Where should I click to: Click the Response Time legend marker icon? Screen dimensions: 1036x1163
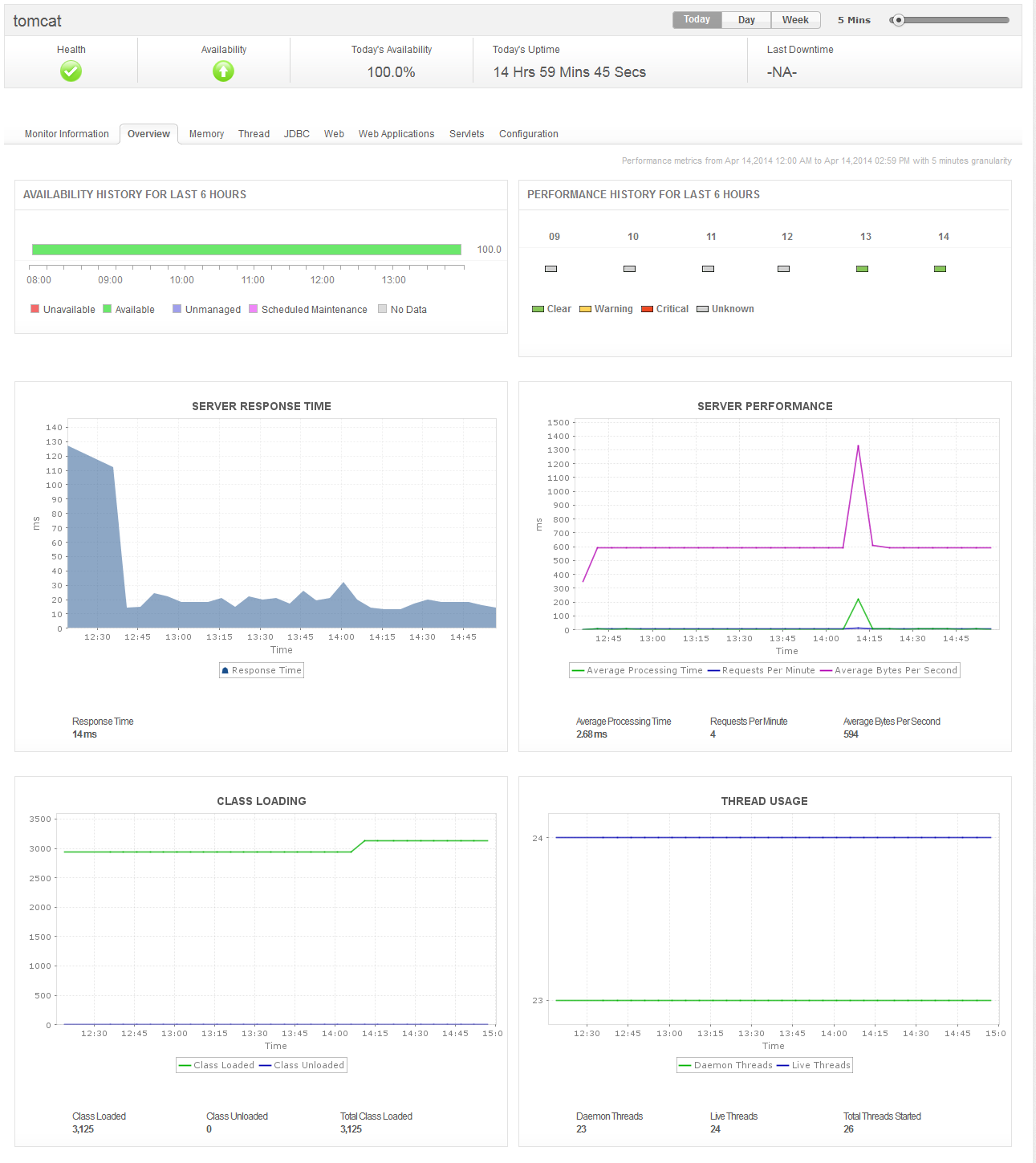click(225, 670)
